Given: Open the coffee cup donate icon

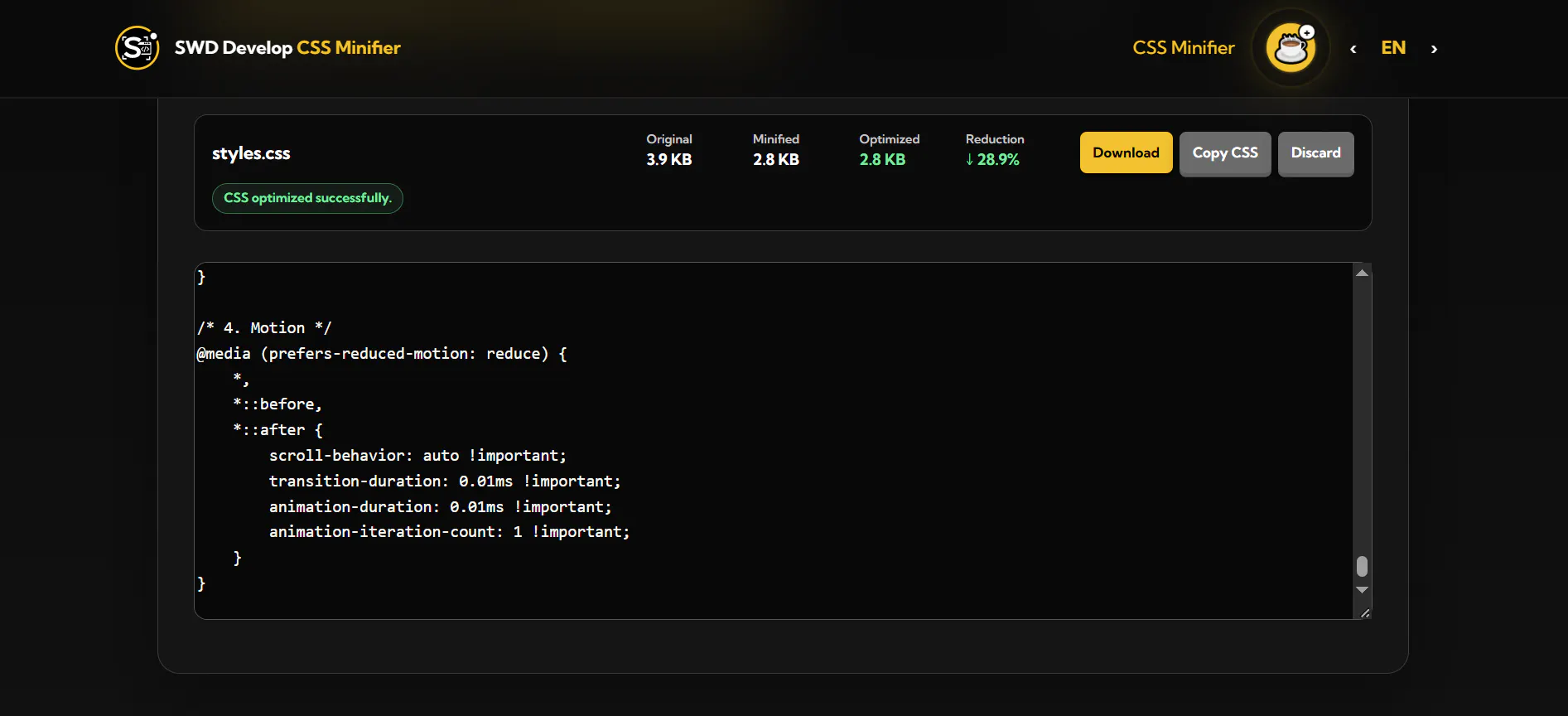Looking at the screenshot, I should [x=1291, y=48].
